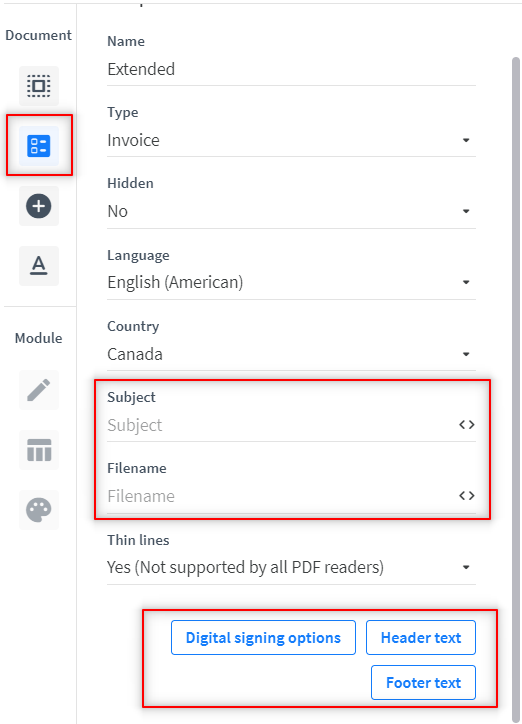Open the Country dropdown showing Canada
522x724 pixels.
[x=291, y=354]
